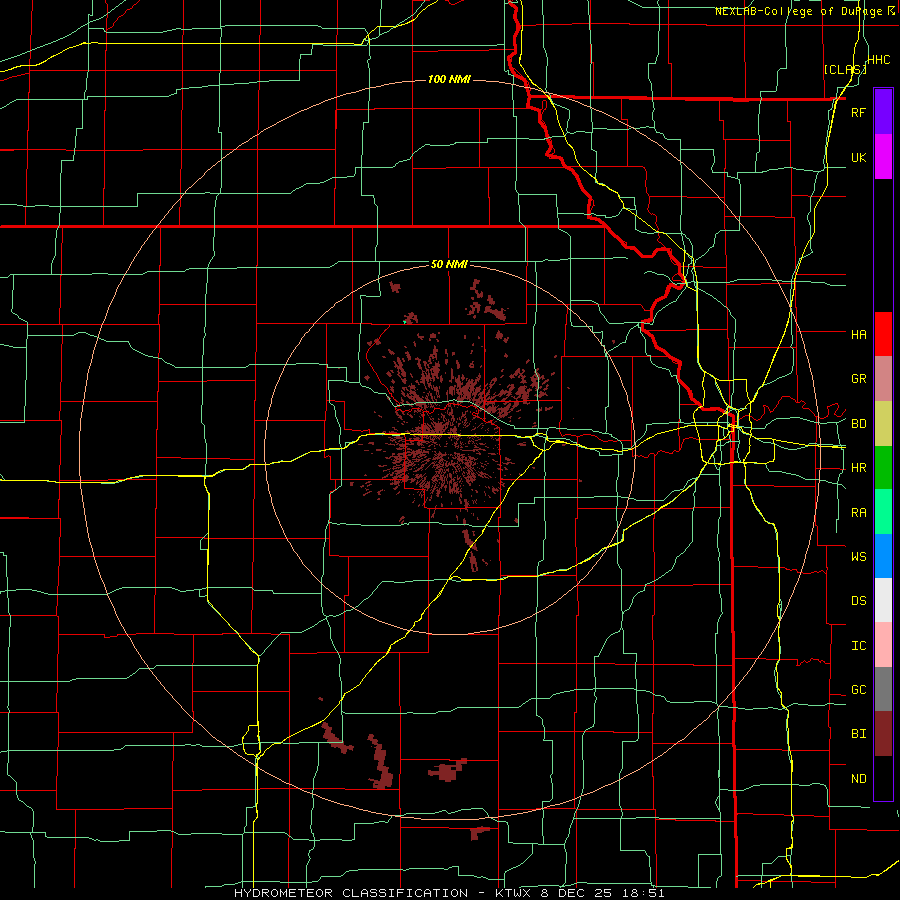Click the HA red legend swatch
Viewport: 900px width, 900px height.
(x=883, y=334)
